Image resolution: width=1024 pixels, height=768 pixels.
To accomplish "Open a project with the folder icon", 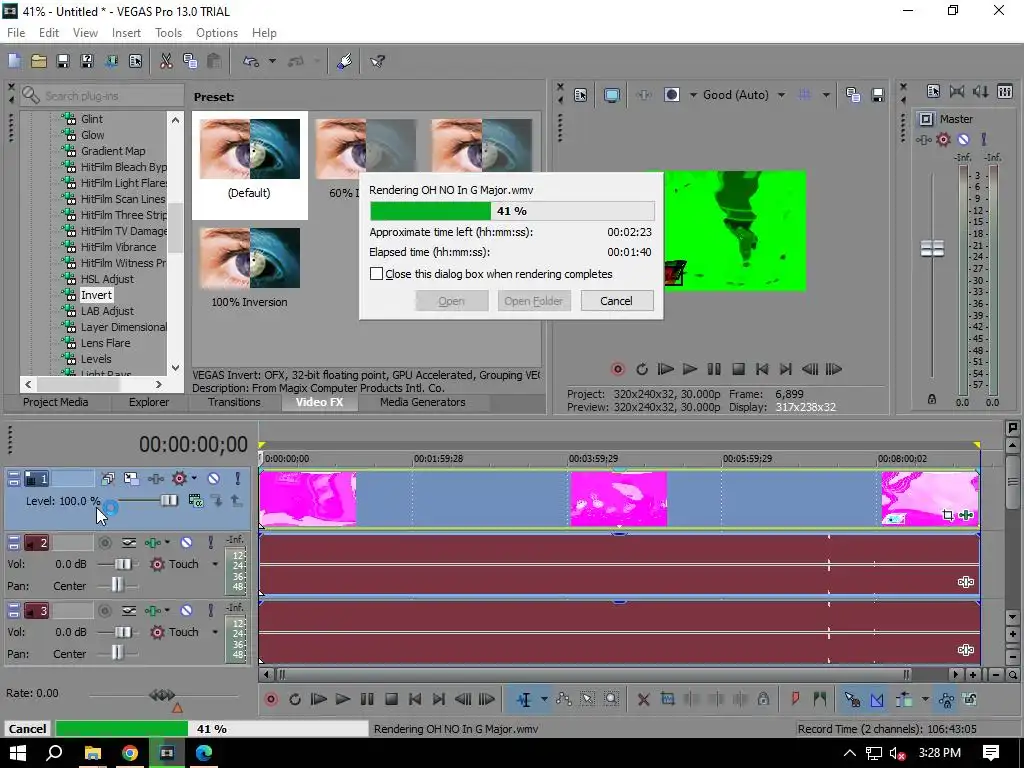I will coord(39,61).
